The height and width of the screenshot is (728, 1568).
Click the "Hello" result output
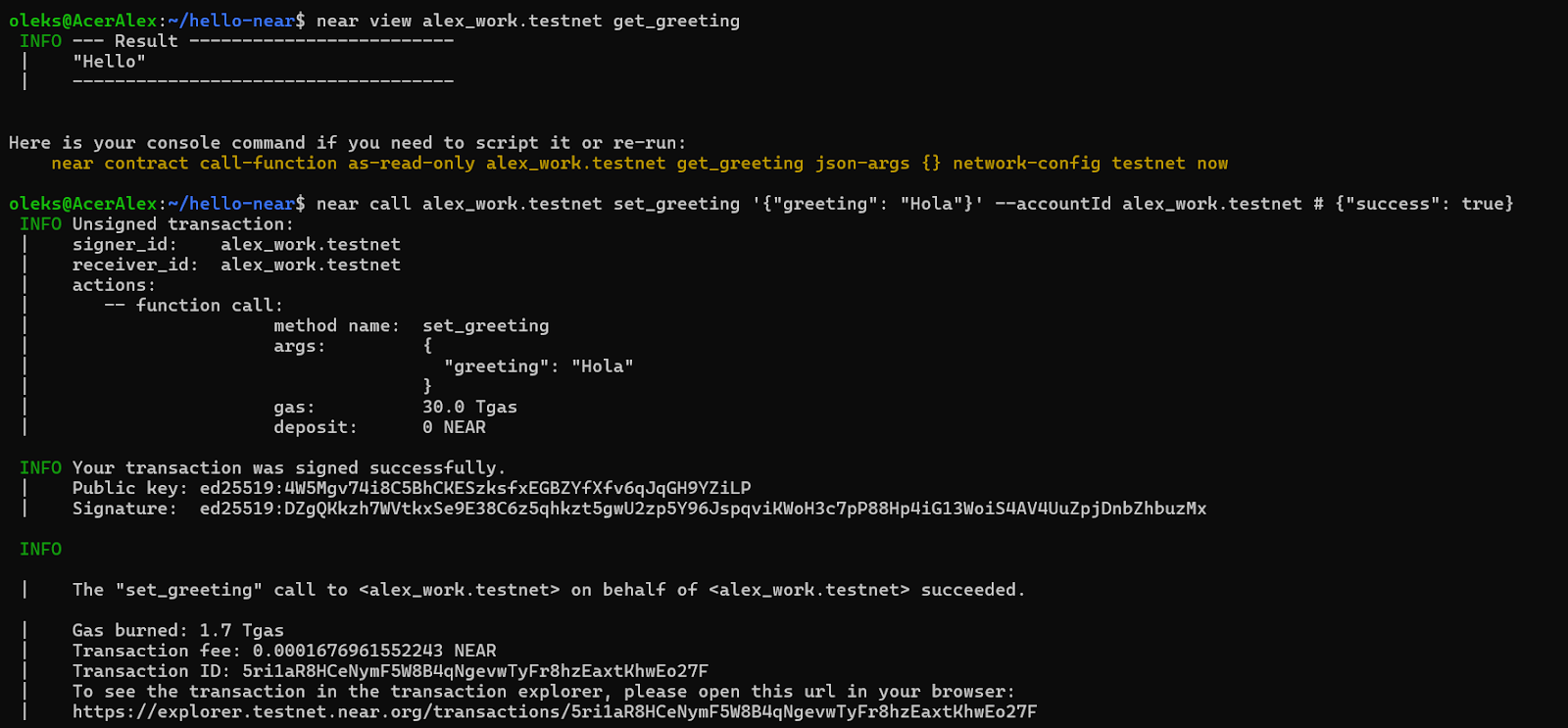[x=109, y=62]
